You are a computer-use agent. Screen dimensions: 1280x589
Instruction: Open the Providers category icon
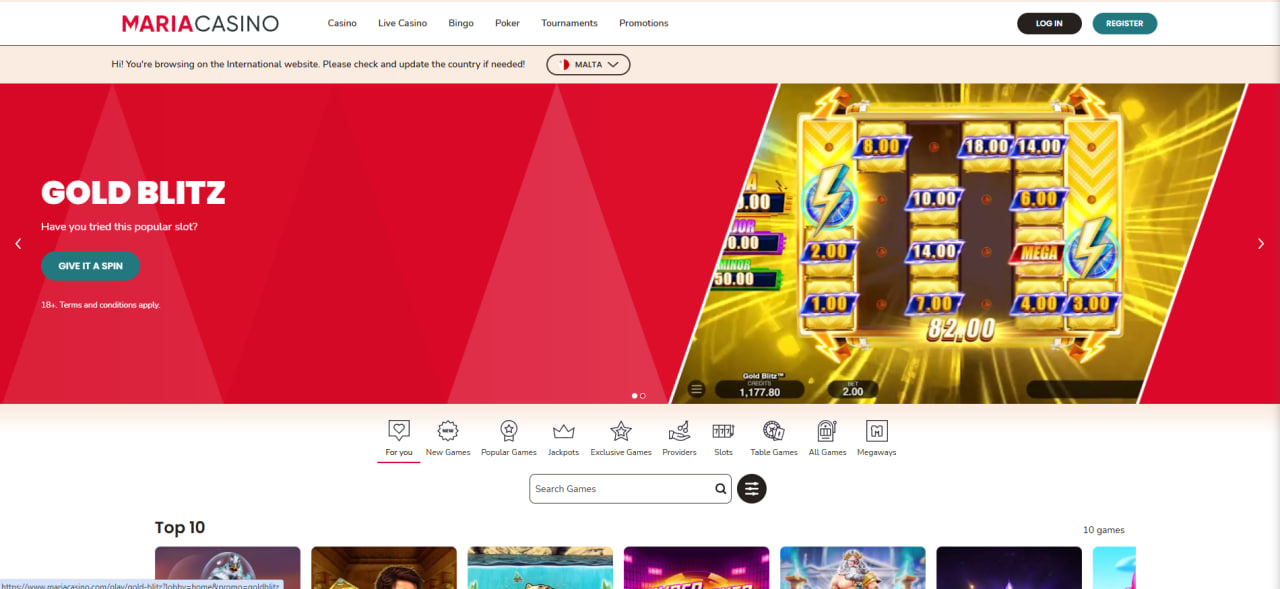coord(679,432)
